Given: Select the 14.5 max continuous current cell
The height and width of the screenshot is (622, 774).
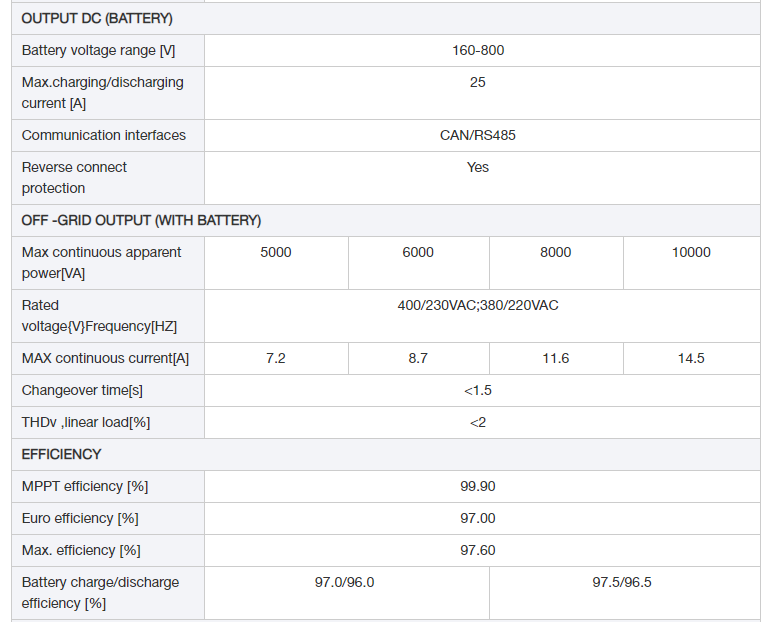Looking at the screenshot, I should (x=691, y=358).
